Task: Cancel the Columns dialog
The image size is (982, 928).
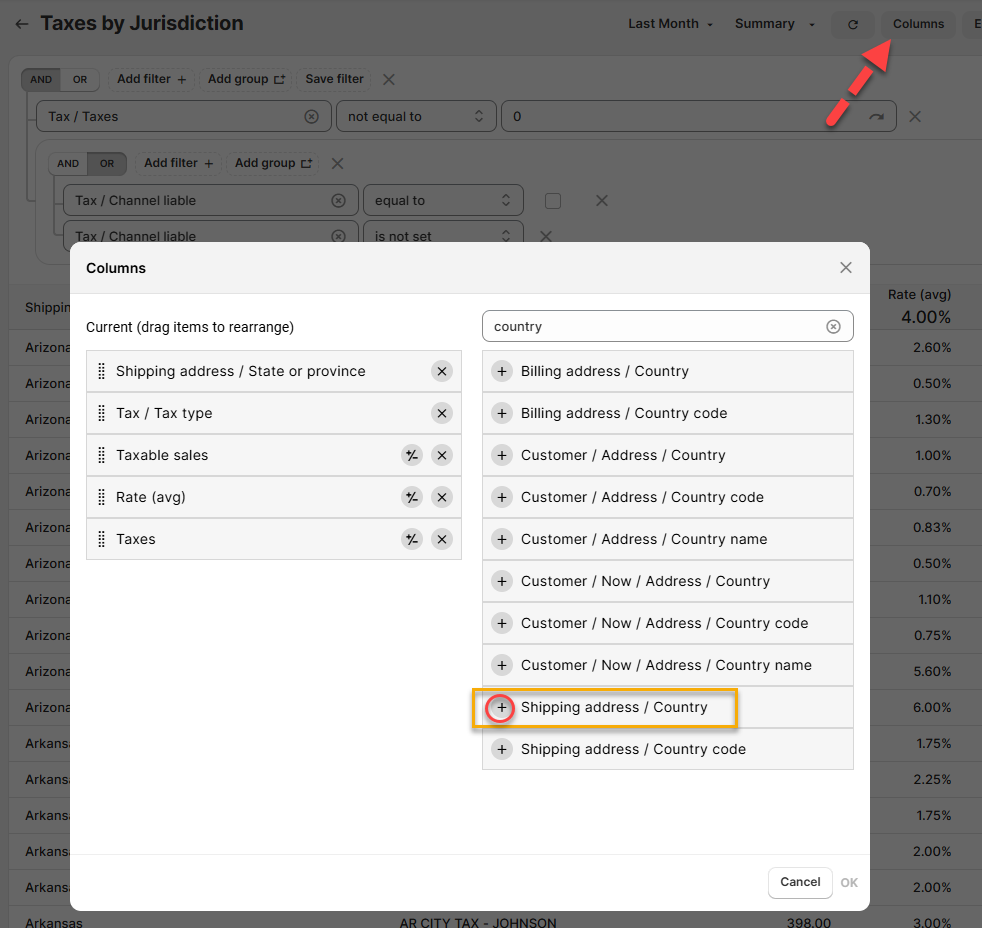Action: tap(800, 882)
